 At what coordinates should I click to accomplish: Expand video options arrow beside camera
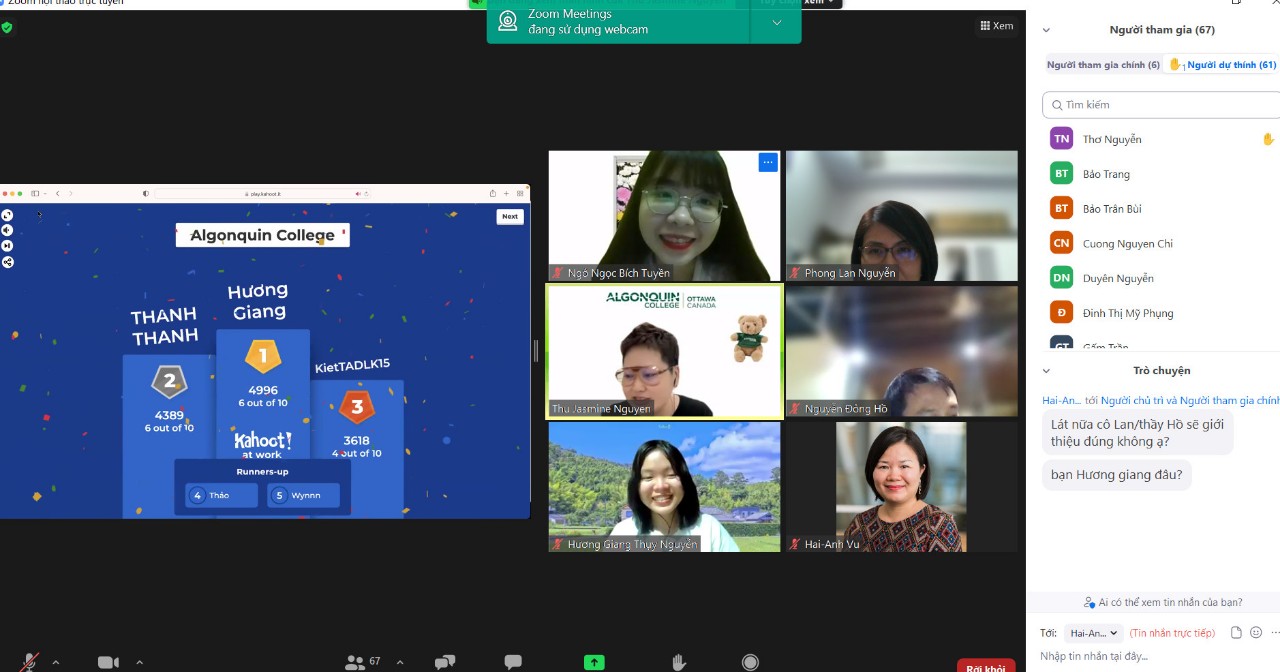click(x=139, y=662)
